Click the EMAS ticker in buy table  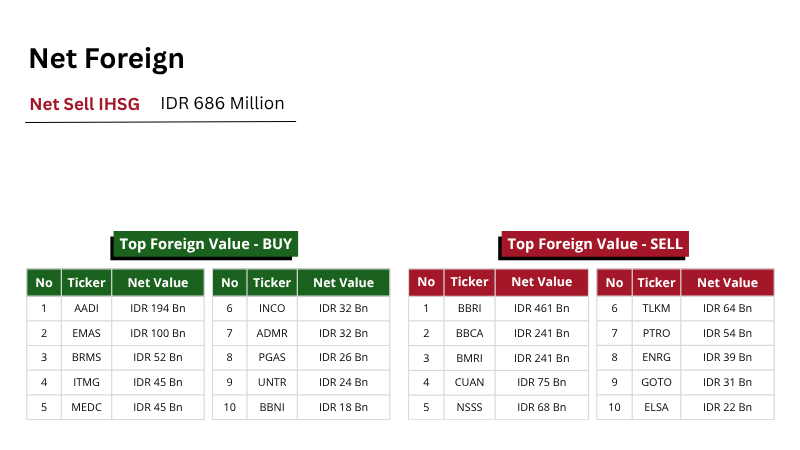pos(86,333)
